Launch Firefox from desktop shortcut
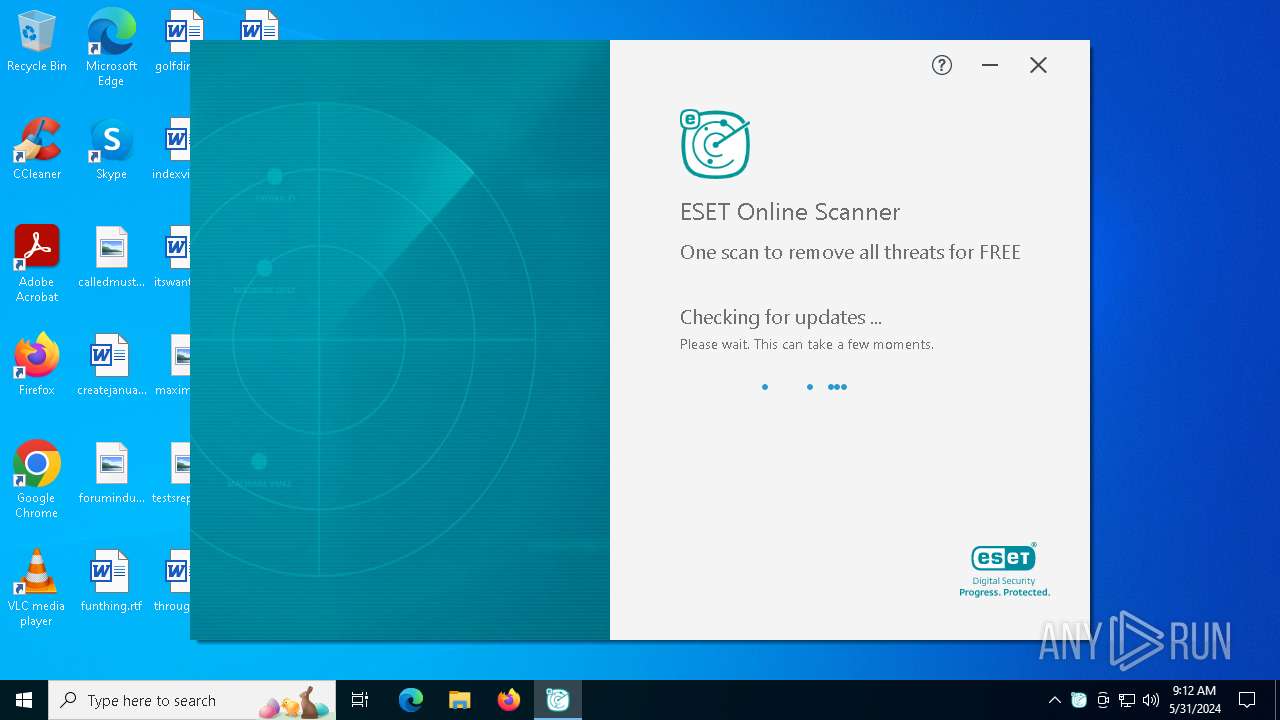This screenshot has height=720, width=1280. 37,366
